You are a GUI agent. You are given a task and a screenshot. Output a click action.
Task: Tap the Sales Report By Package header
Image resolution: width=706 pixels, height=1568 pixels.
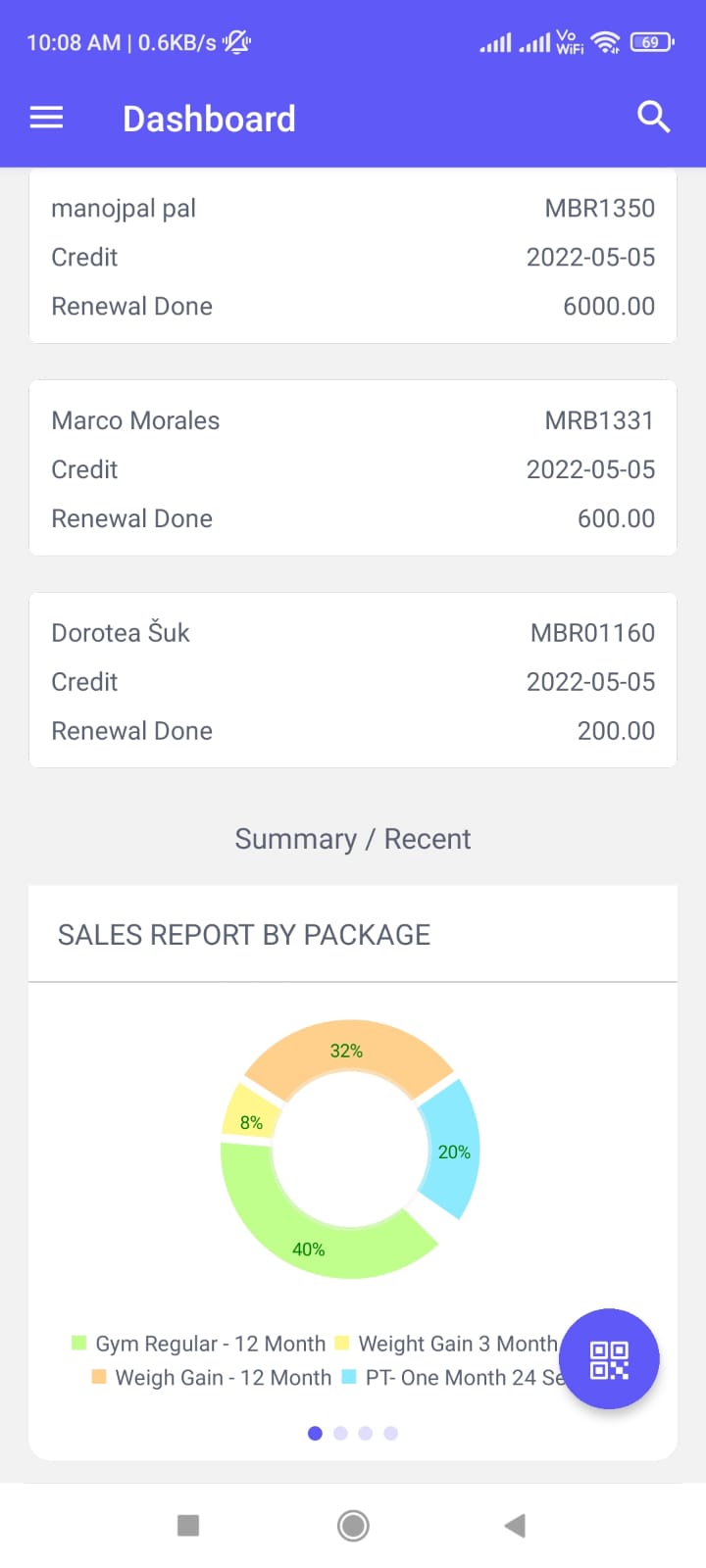coord(244,935)
